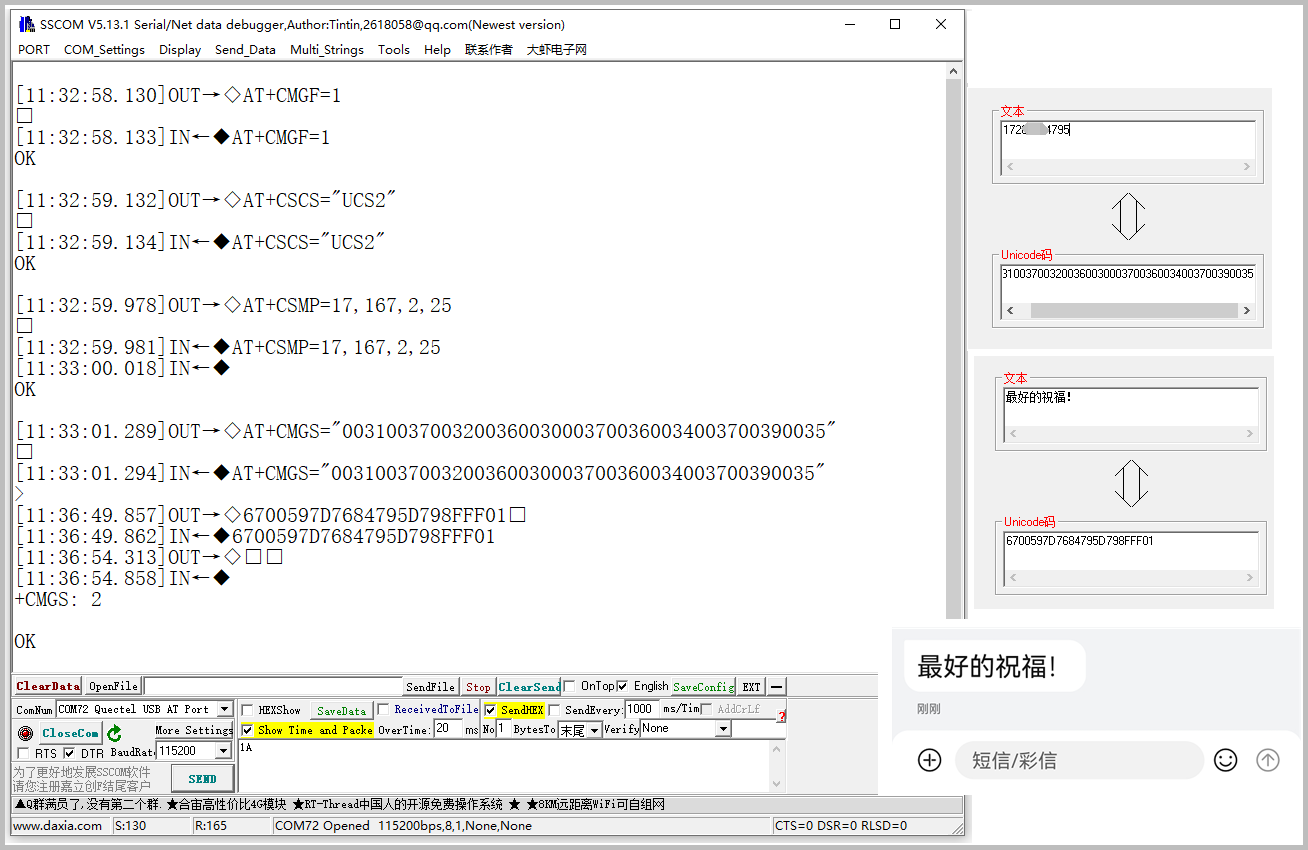Click the lower double-arrow convert icon
The width and height of the screenshot is (1308, 850).
coord(1130,483)
